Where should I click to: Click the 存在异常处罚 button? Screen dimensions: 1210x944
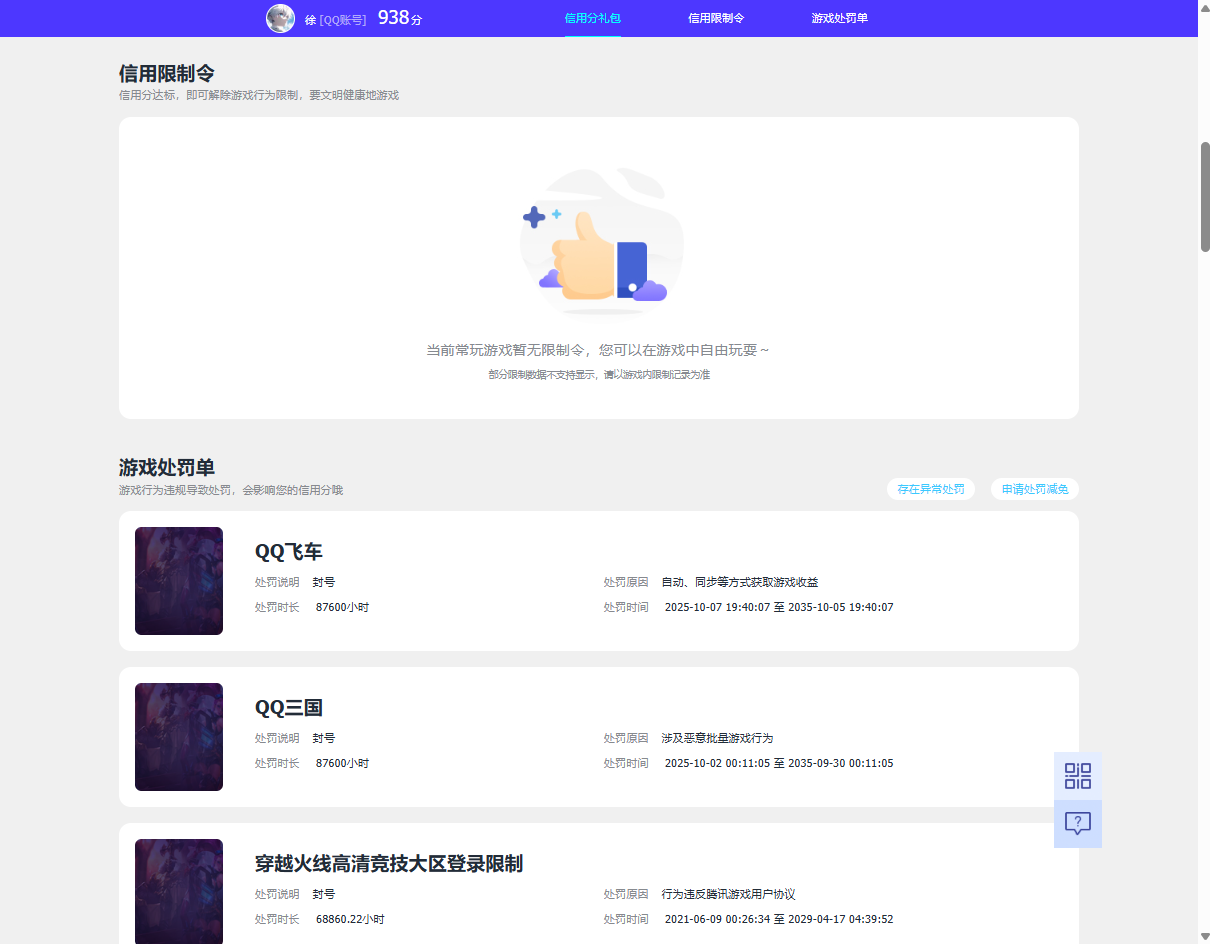(931, 489)
